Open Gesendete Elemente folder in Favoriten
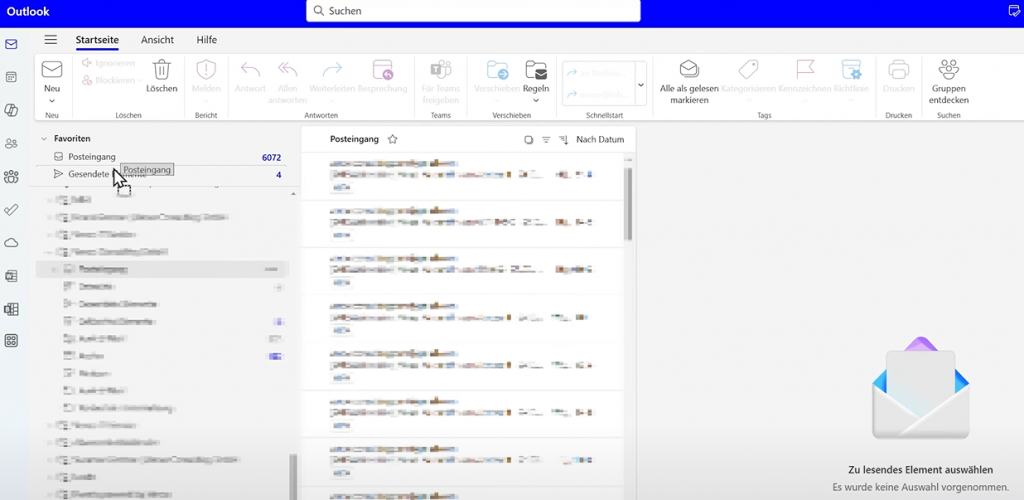 coord(162,174)
